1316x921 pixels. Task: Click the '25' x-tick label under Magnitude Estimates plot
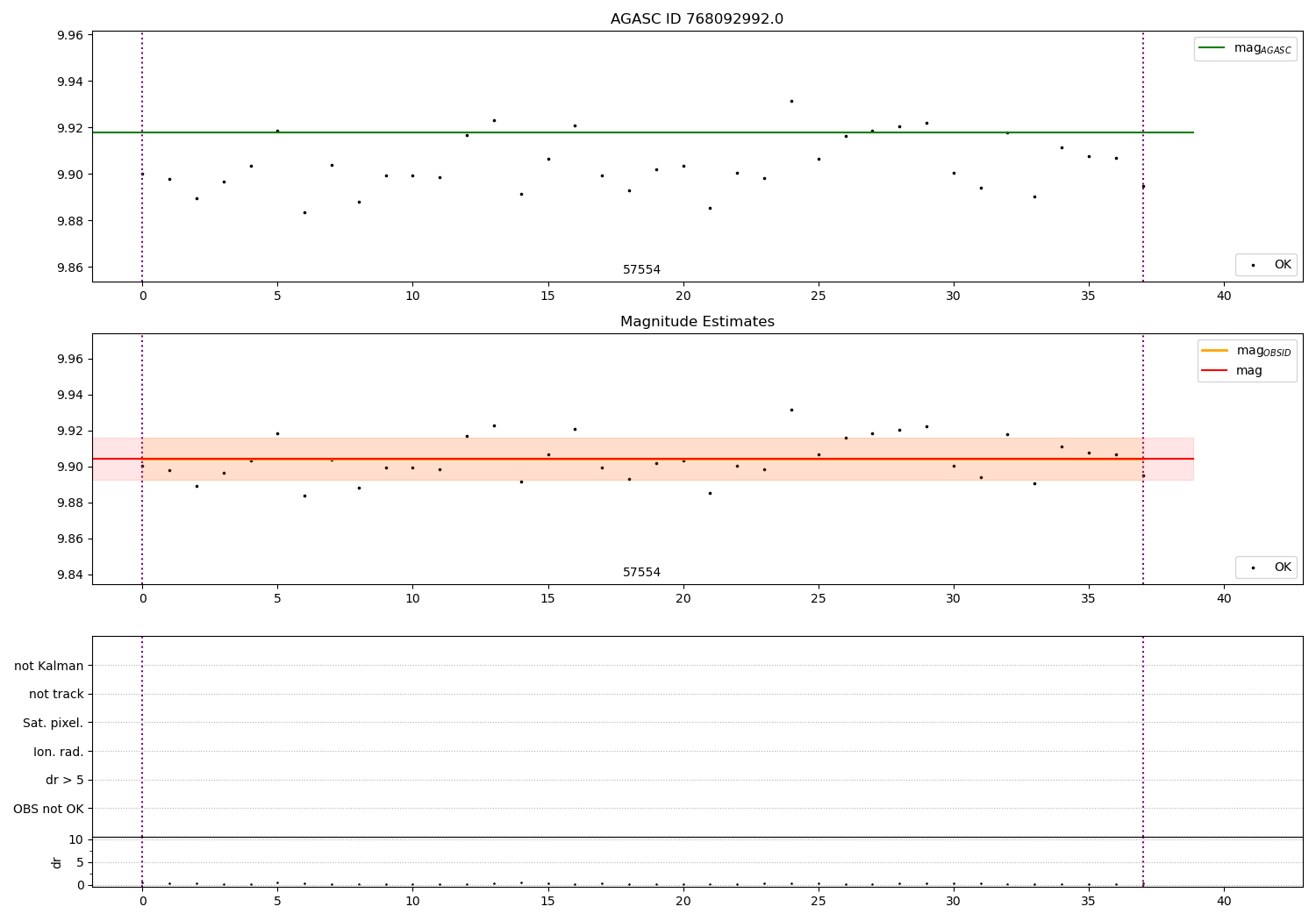[819, 599]
